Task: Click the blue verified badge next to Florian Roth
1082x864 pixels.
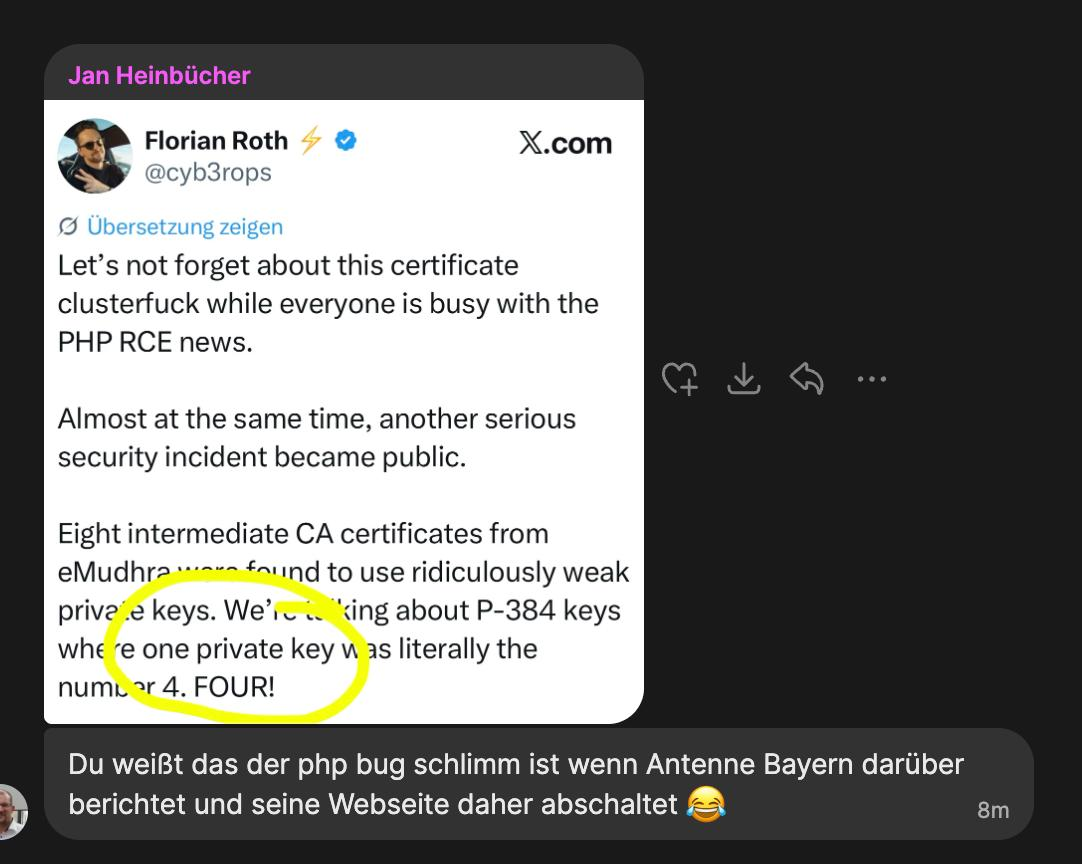Action: pos(346,141)
